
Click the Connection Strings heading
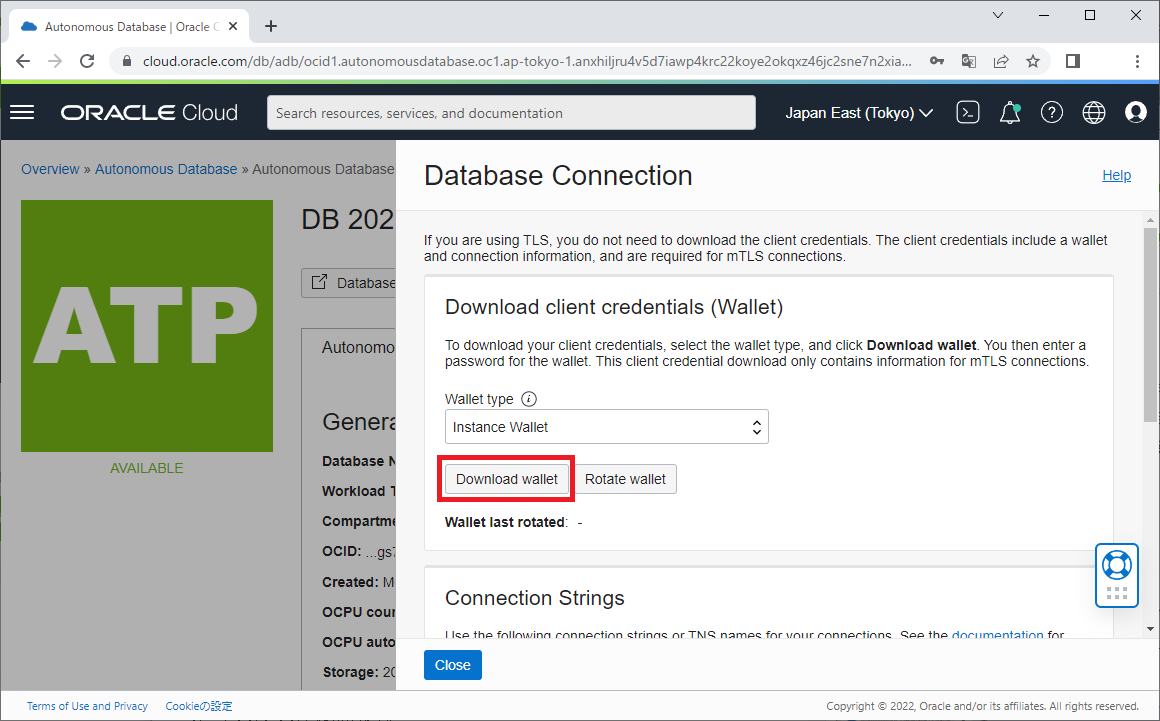click(x=534, y=598)
